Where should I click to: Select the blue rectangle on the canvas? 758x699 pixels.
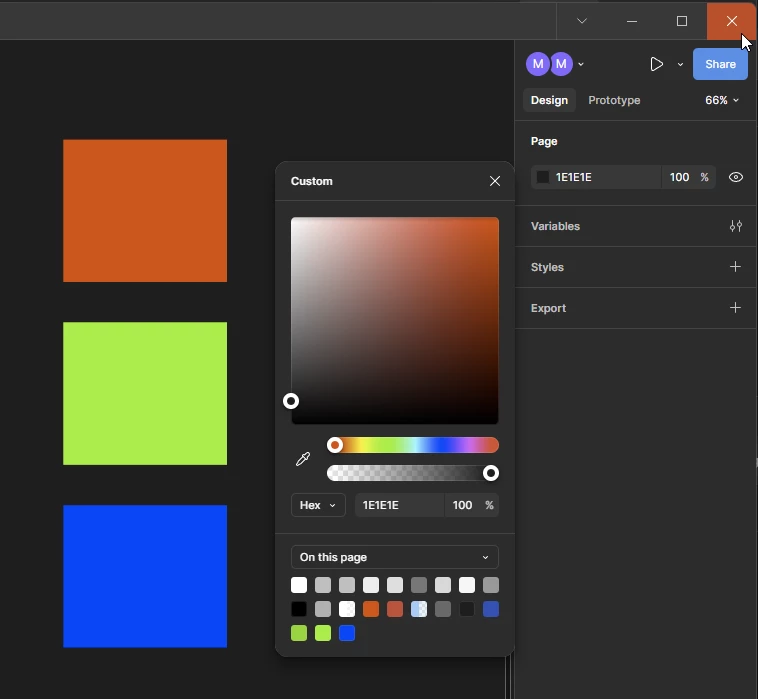coord(145,576)
